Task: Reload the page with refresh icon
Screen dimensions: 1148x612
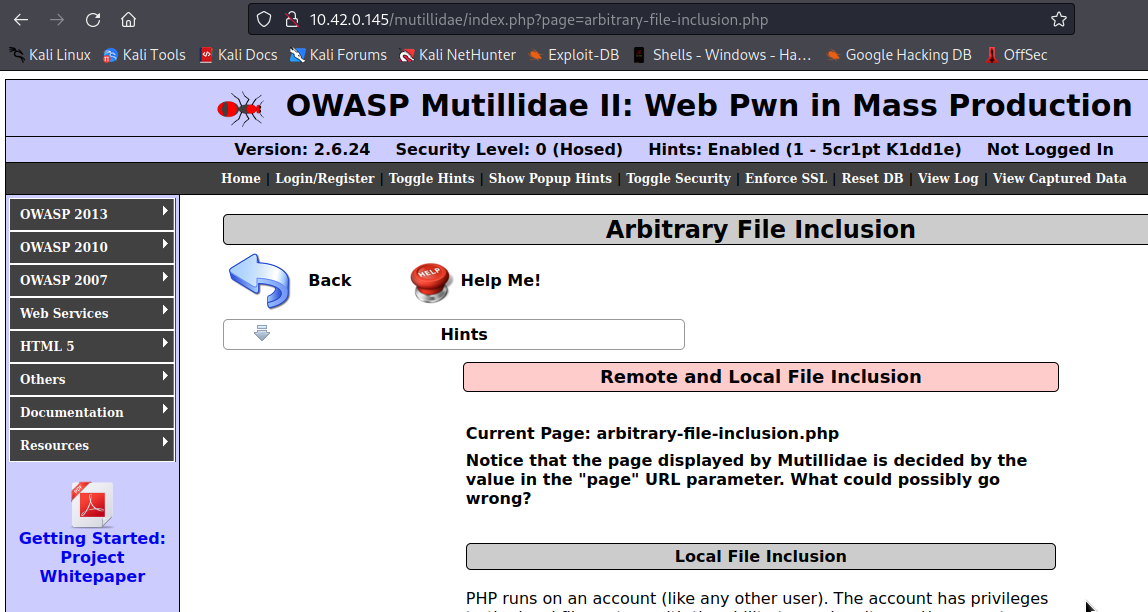Action: coord(93,20)
